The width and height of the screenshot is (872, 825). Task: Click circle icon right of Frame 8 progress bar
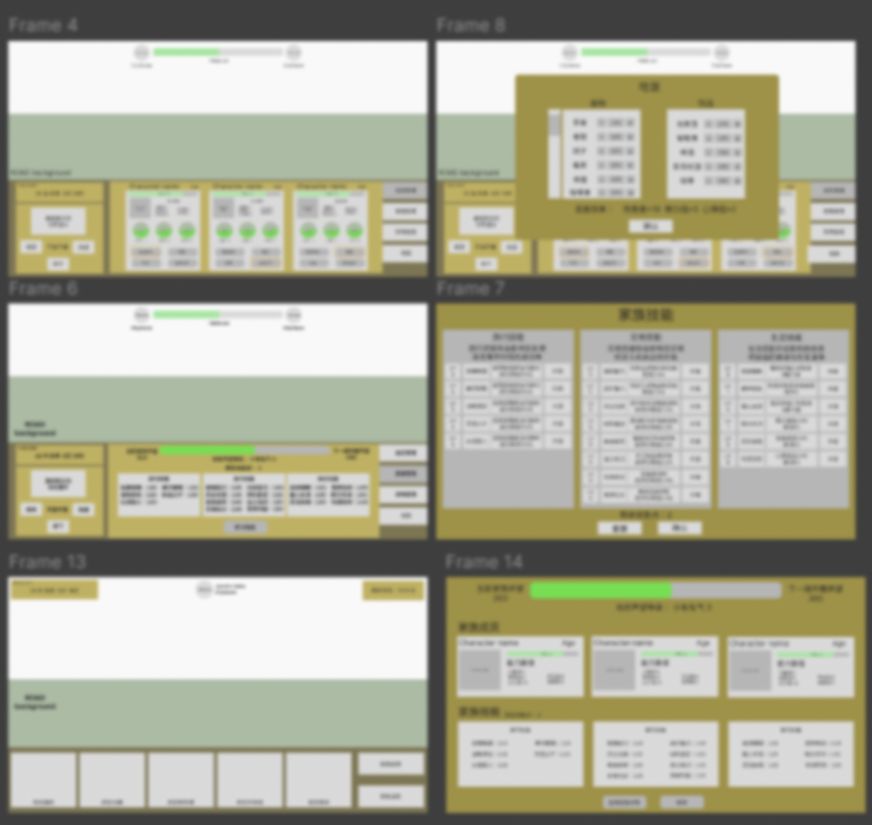(x=721, y=53)
